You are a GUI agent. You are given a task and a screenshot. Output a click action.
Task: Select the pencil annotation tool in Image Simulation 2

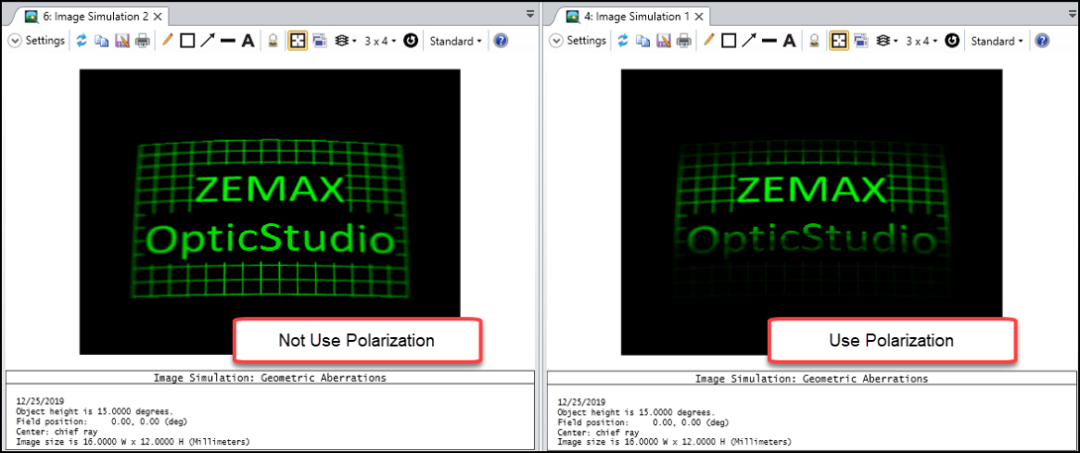point(167,41)
